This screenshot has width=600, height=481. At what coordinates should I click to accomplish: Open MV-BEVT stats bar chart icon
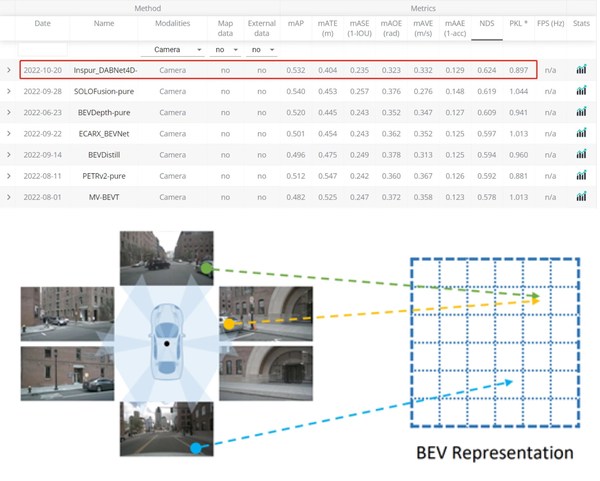point(581,197)
